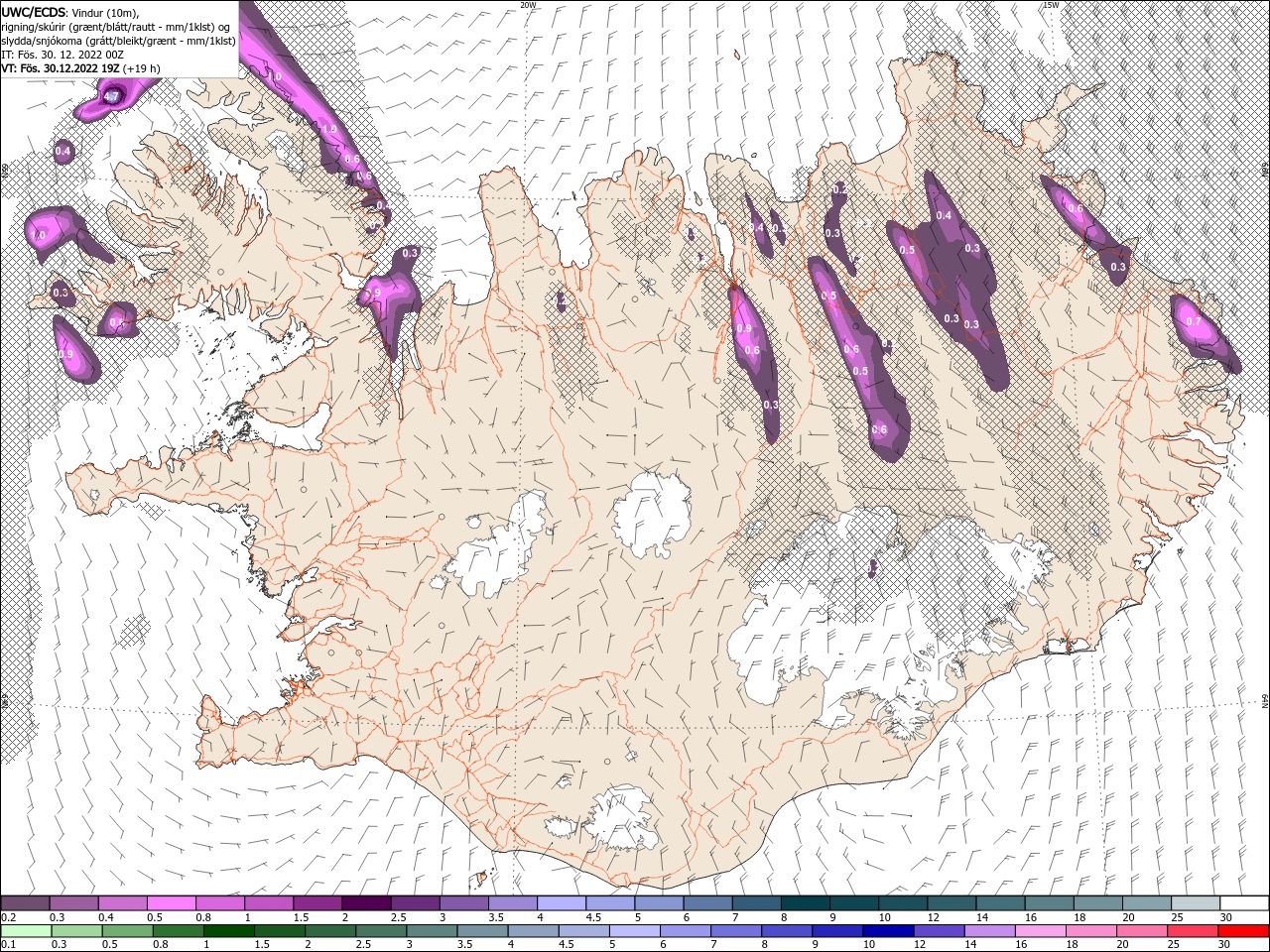Pick the dark purple top-row swatch labeled 2
This screenshot has width=1270, height=952.
[x=365, y=903]
